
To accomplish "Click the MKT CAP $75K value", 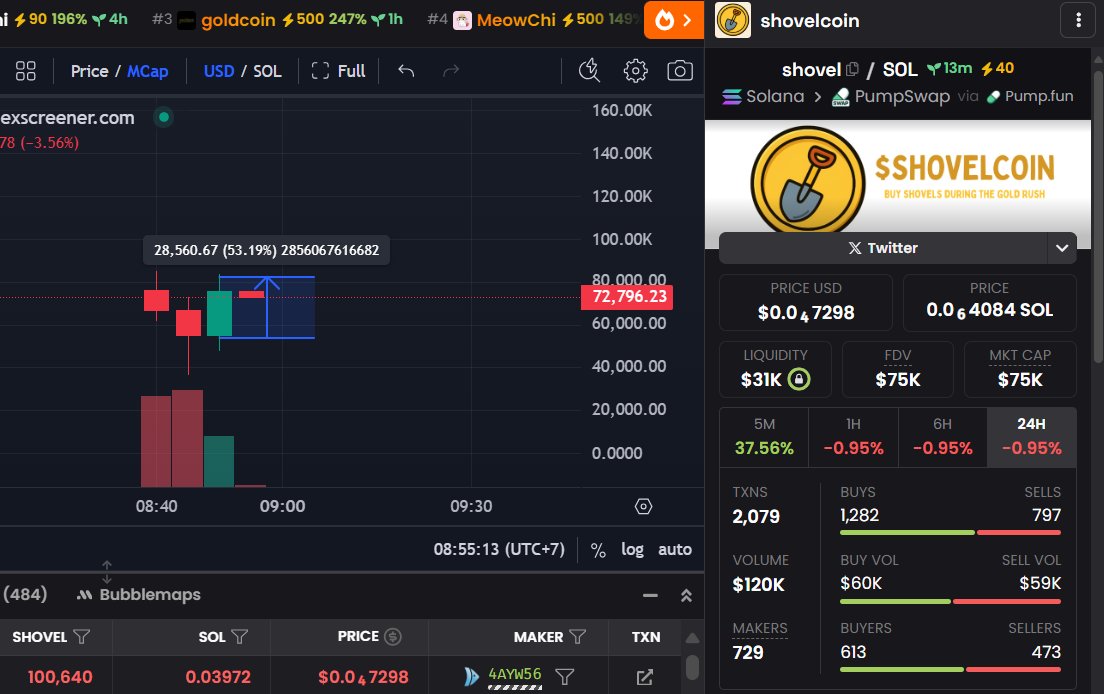I will [x=1020, y=380].
